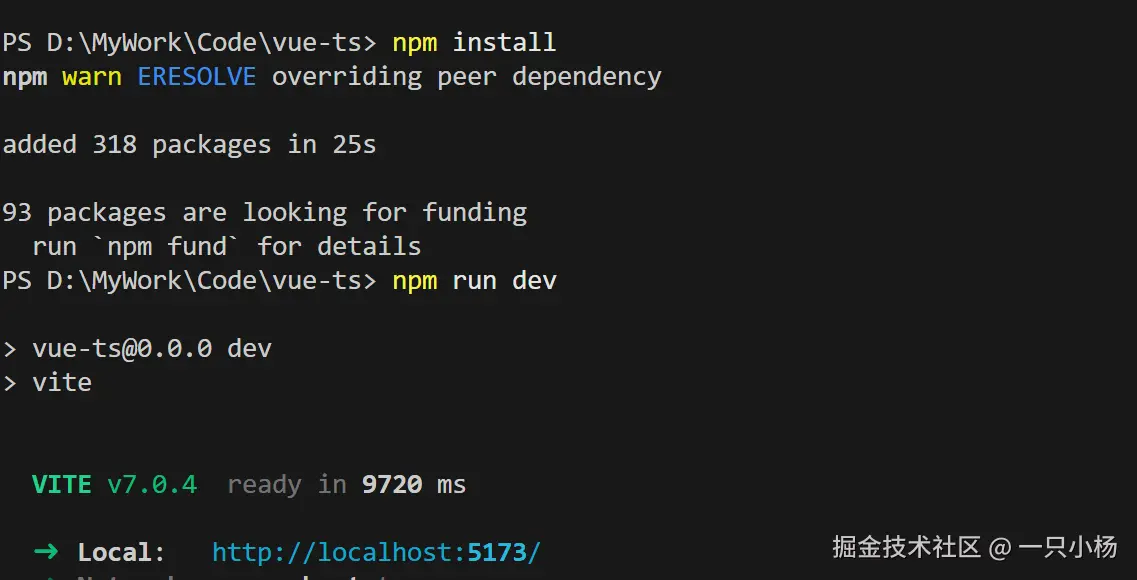The width and height of the screenshot is (1137, 580).
Task: Click the '> vue-ts@0.0.0 dev' line
Action: (137, 348)
